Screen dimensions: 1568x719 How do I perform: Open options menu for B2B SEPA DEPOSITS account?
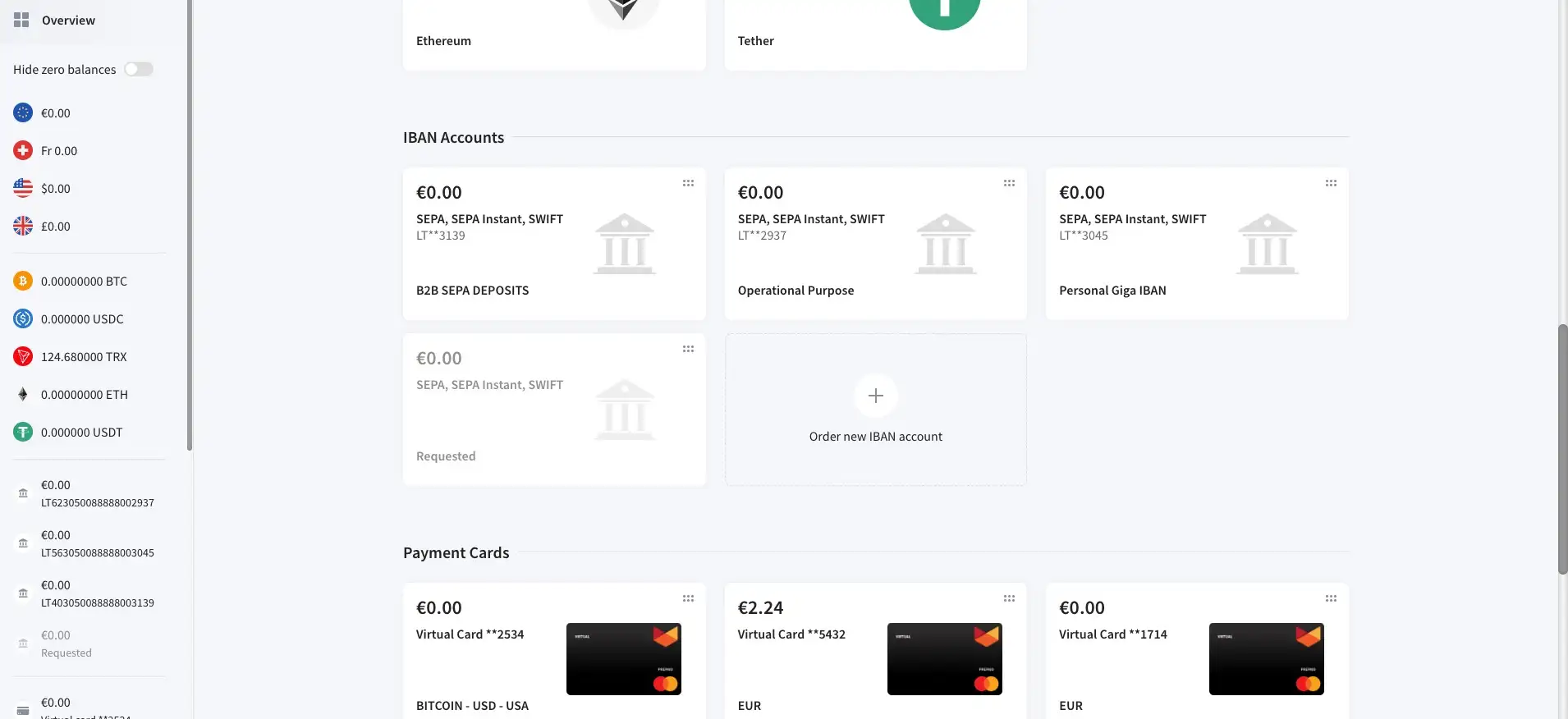click(x=688, y=183)
